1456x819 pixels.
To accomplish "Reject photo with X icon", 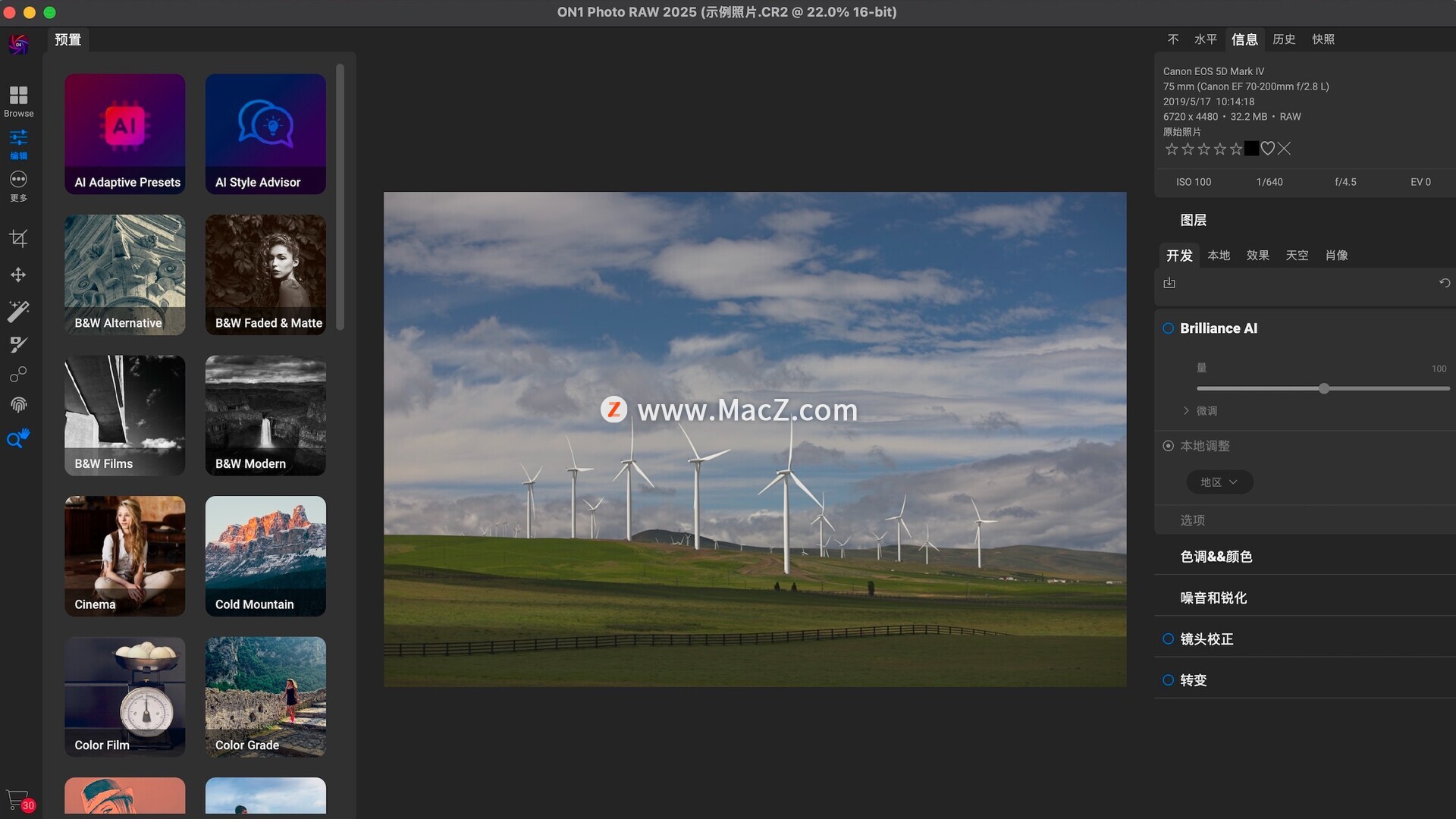I will tap(1284, 149).
